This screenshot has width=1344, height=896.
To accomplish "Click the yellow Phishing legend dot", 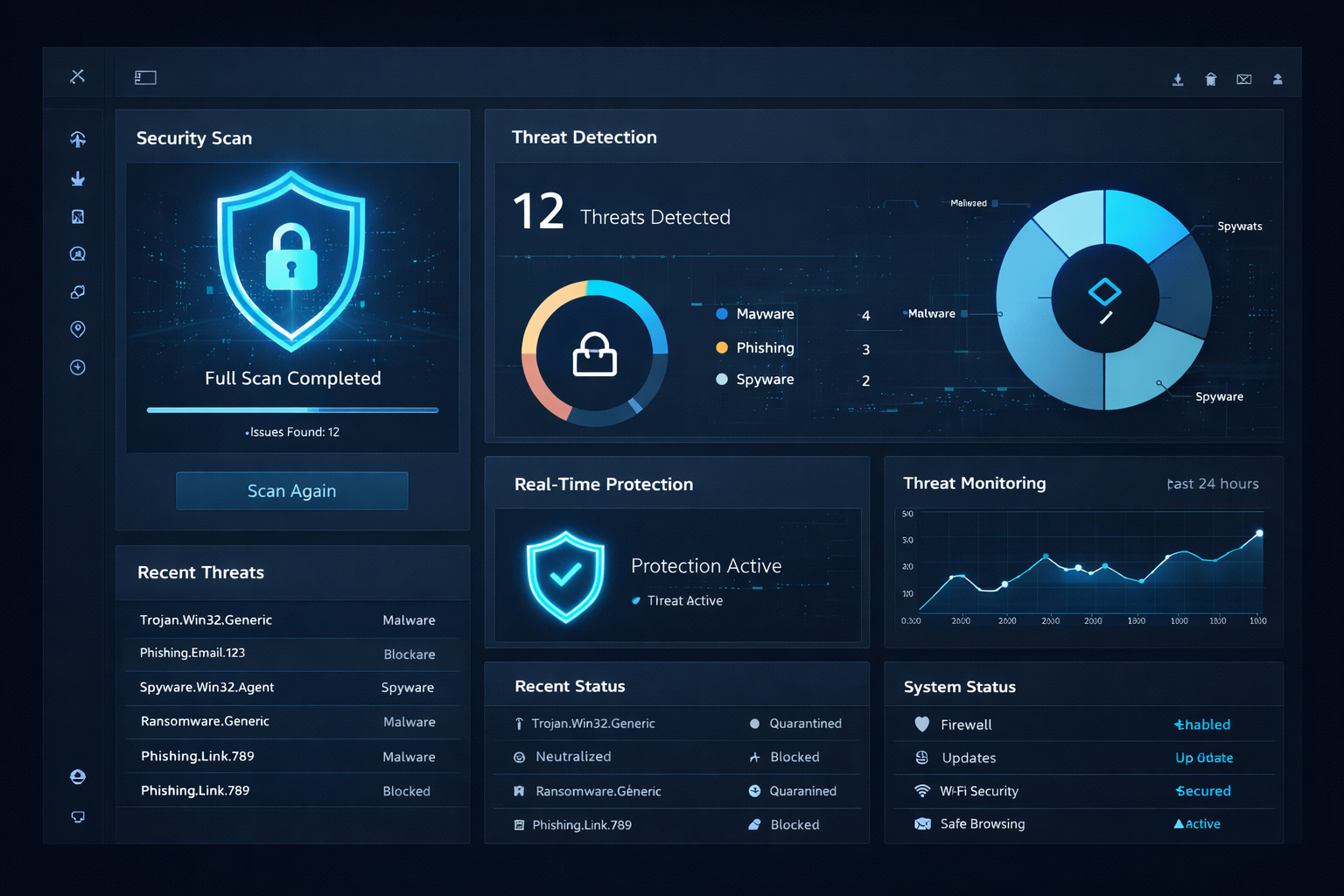I will point(722,347).
